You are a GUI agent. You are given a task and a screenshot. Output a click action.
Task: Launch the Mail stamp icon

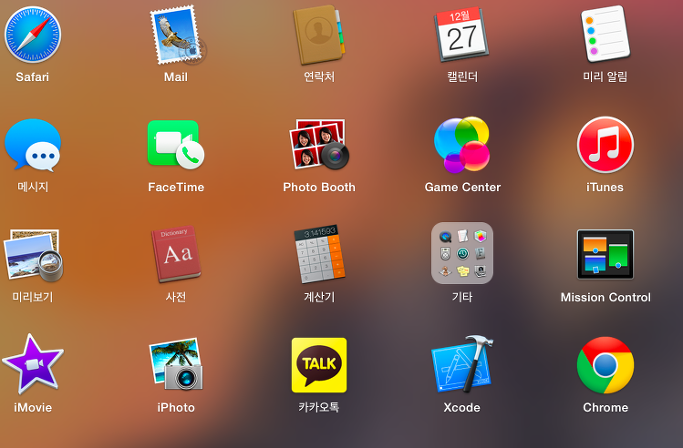(x=177, y=36)
